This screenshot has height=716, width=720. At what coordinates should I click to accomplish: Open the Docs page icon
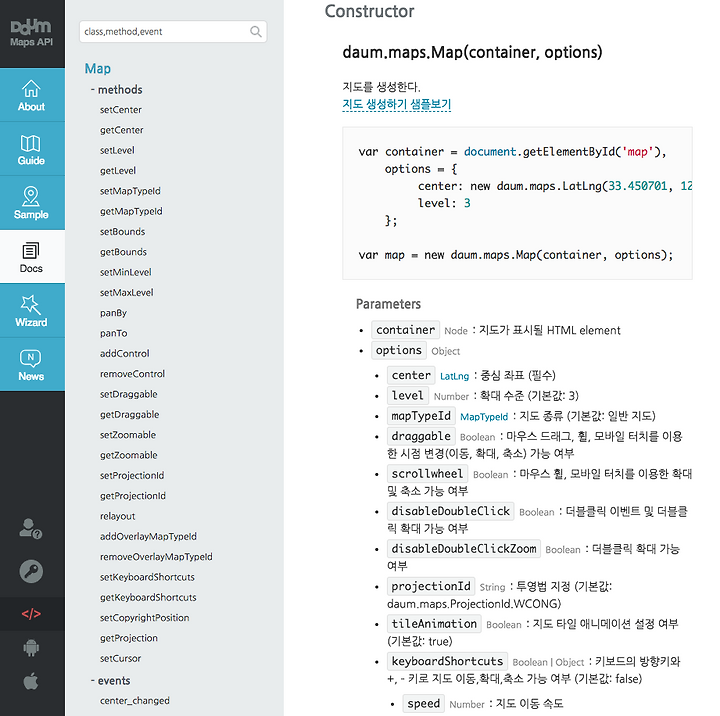[31, 251]
